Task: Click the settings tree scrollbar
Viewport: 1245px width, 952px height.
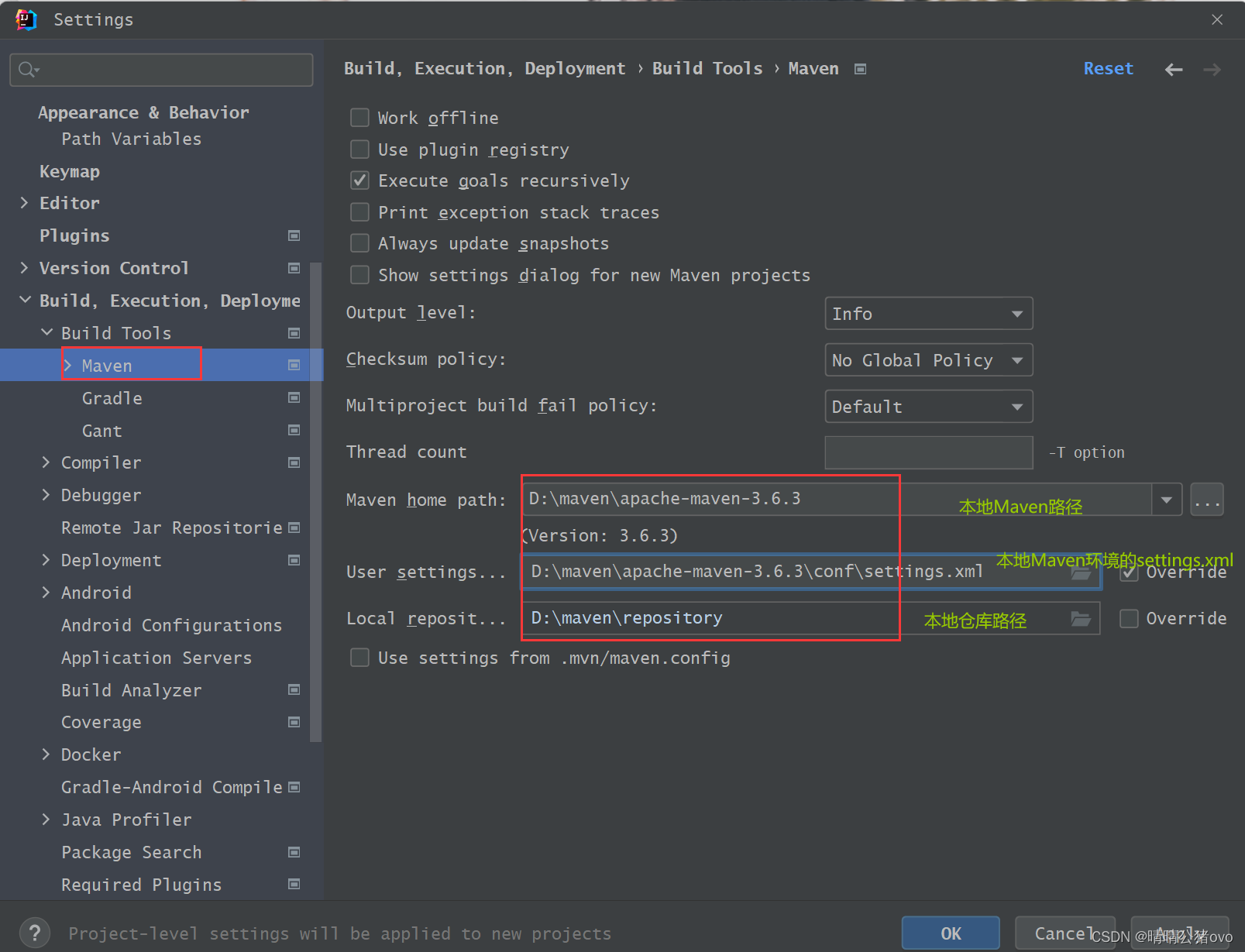Action: point(315,502)
